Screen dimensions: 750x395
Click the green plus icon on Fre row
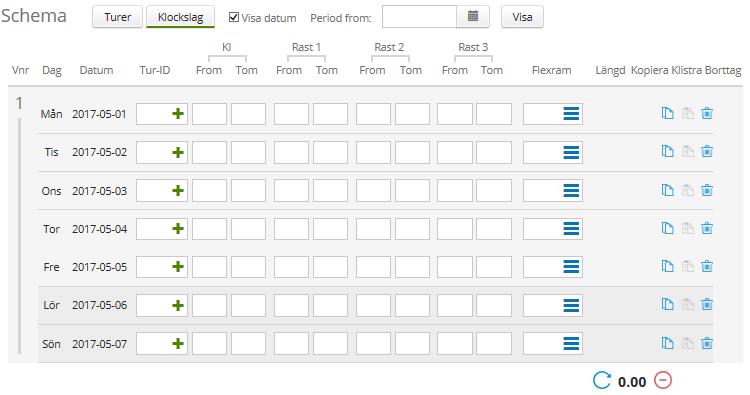point(178,266)
